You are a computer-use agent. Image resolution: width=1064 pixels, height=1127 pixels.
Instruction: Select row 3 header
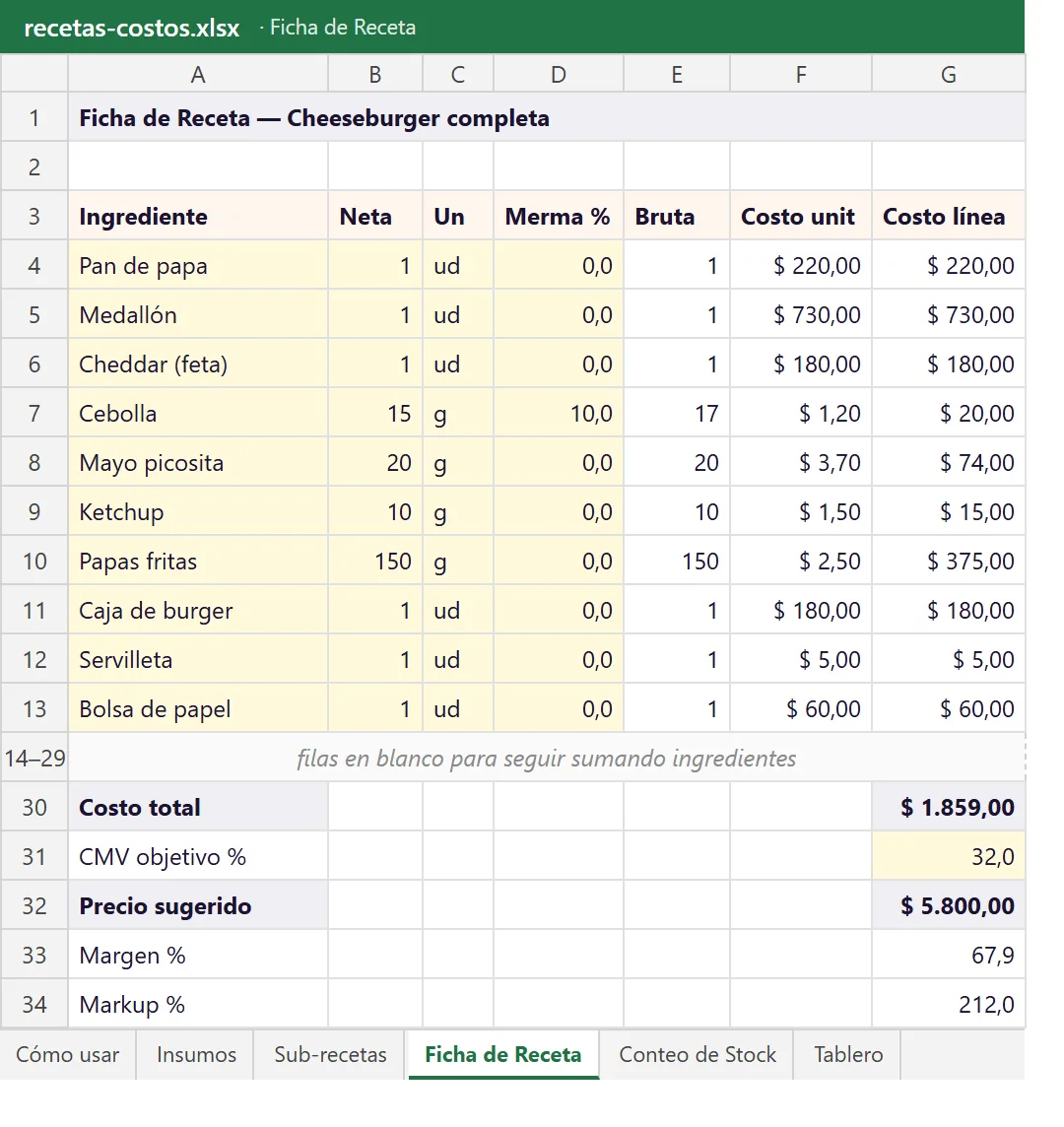point(34,216)
